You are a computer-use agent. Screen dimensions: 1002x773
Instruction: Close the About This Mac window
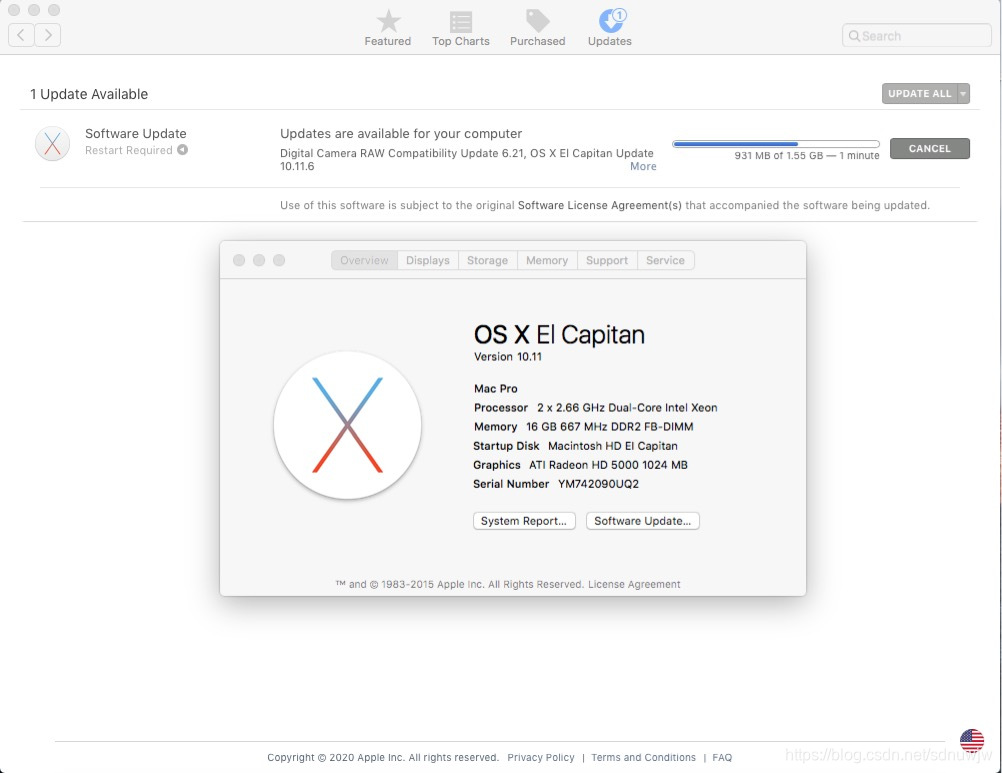[239, 260]
